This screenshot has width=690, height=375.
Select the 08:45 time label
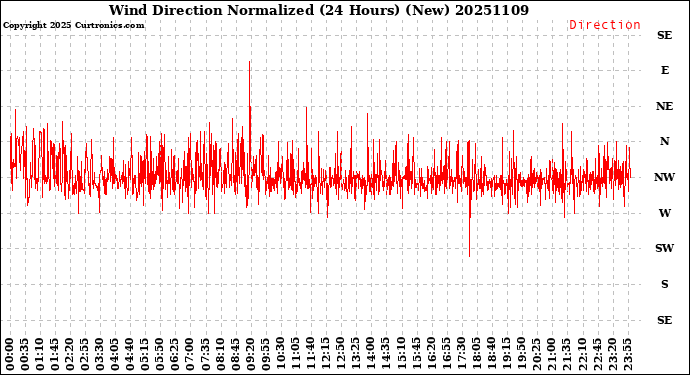coord(235,354)
